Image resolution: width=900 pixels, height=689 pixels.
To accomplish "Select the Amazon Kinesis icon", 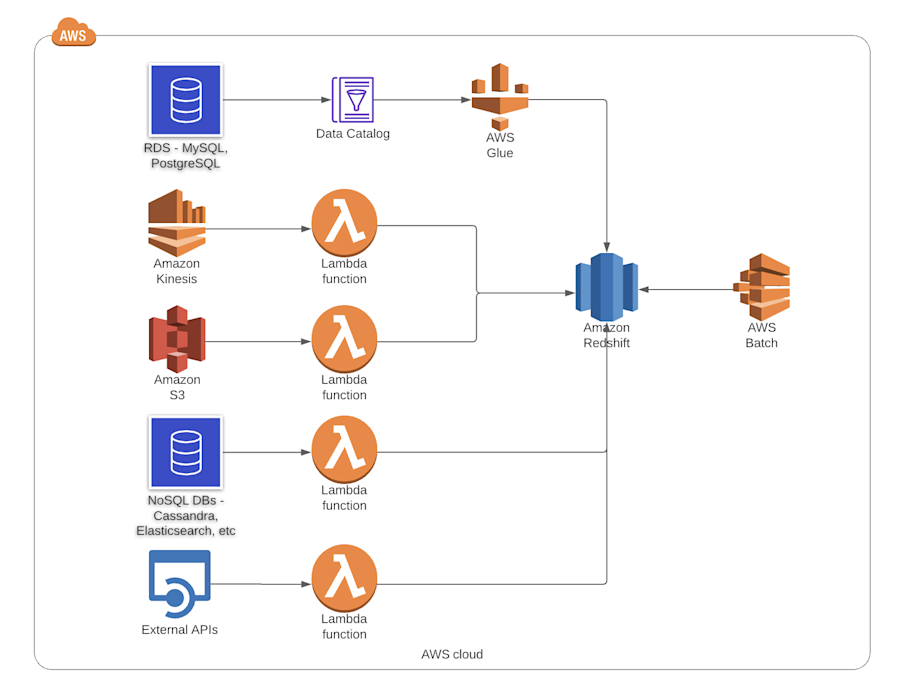I will (x=177, y=222).
